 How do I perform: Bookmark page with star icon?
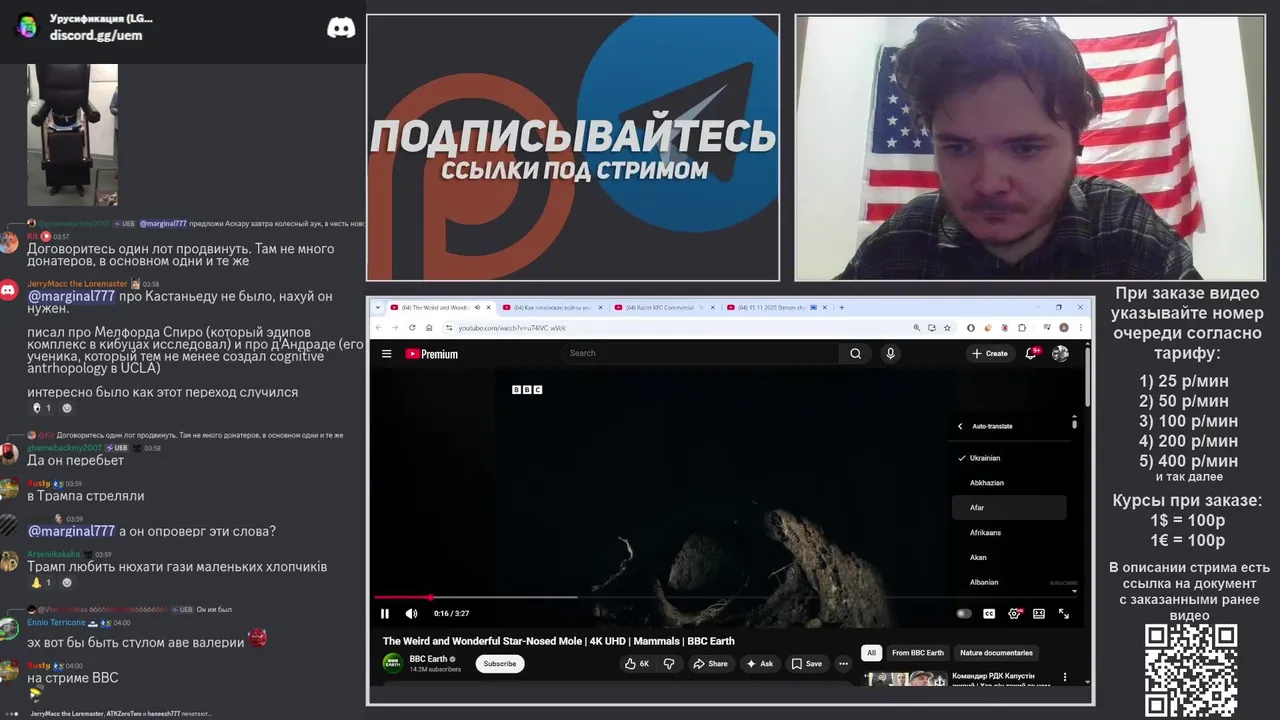(x=946, y=327)
